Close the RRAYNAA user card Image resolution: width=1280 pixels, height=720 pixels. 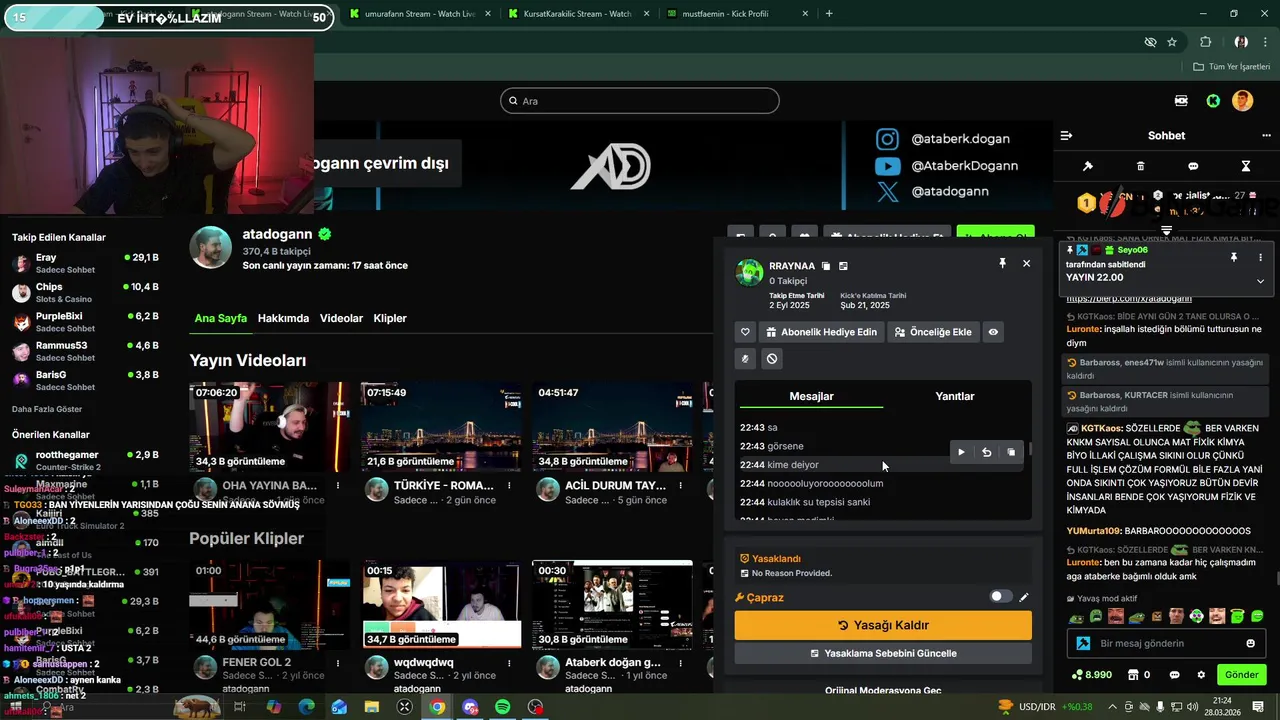1026,263
